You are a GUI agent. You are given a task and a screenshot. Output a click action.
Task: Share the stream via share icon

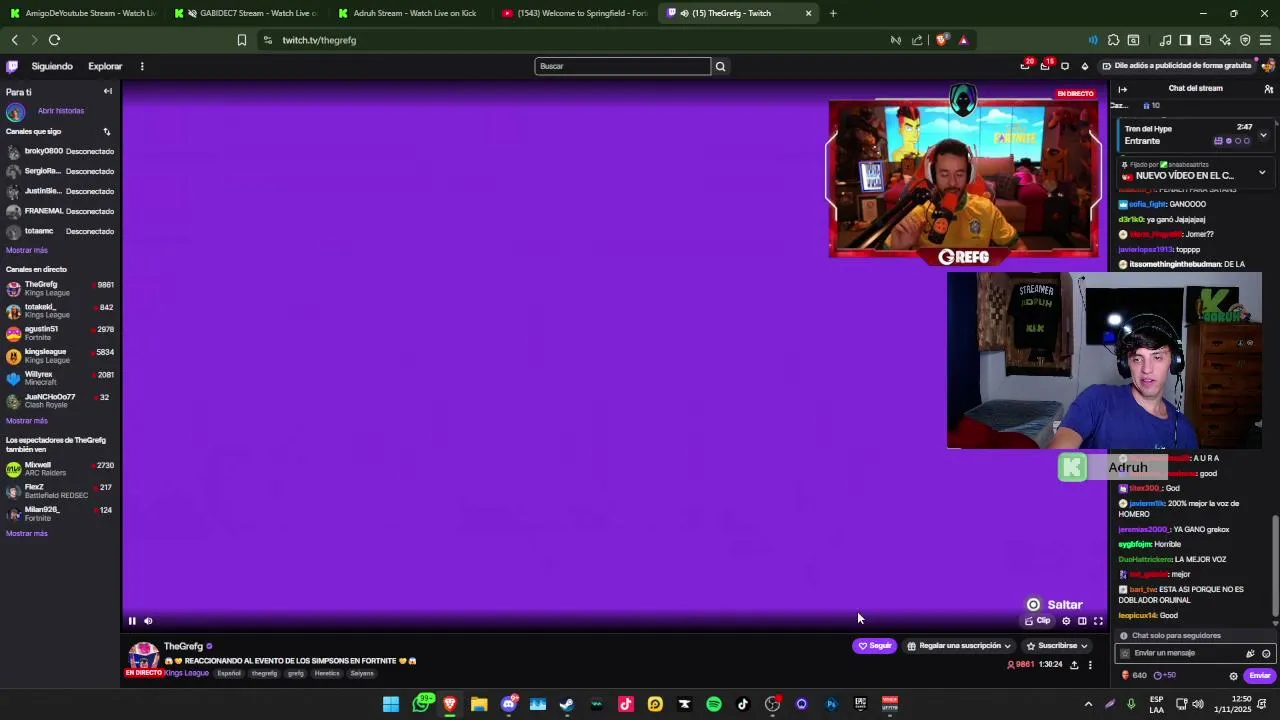pyautogui.click(x=1074, y=665)
